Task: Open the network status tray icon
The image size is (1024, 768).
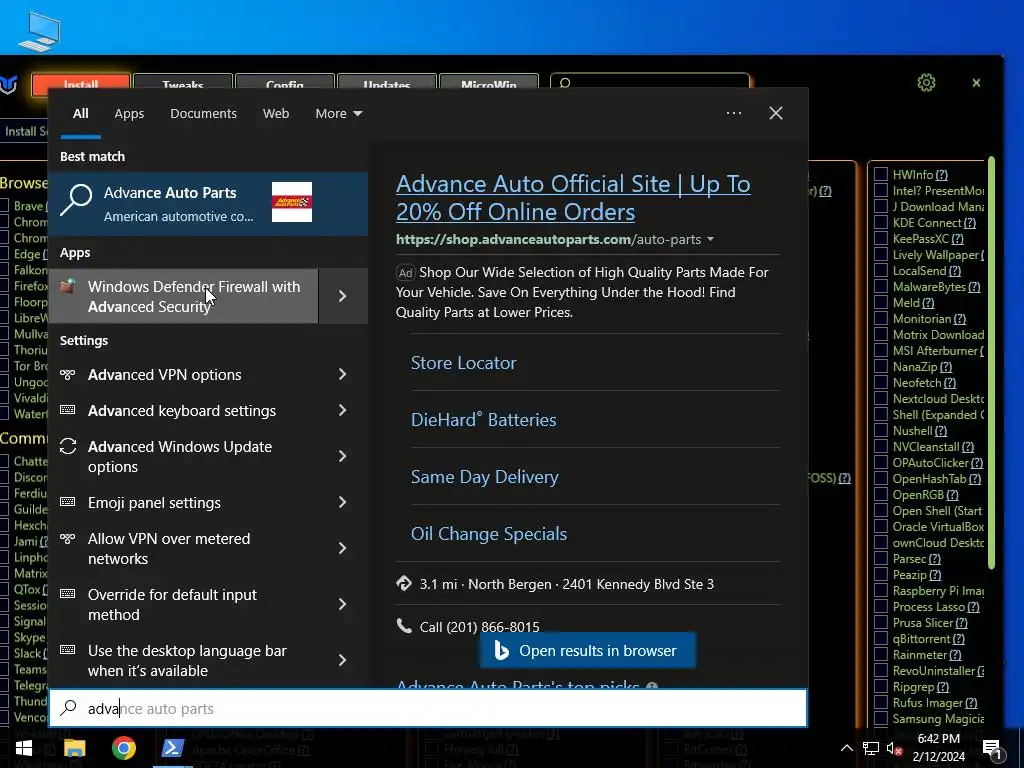Action: [871, 748]
